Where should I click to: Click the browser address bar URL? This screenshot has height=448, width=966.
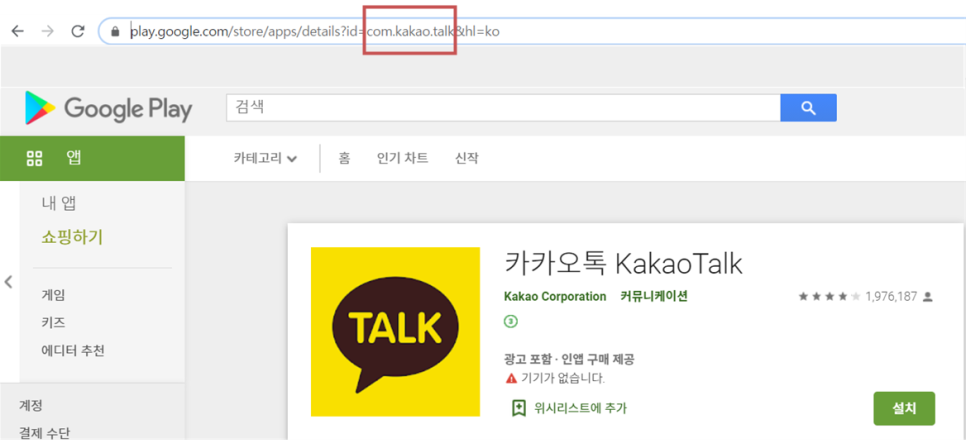click(314, 31)
